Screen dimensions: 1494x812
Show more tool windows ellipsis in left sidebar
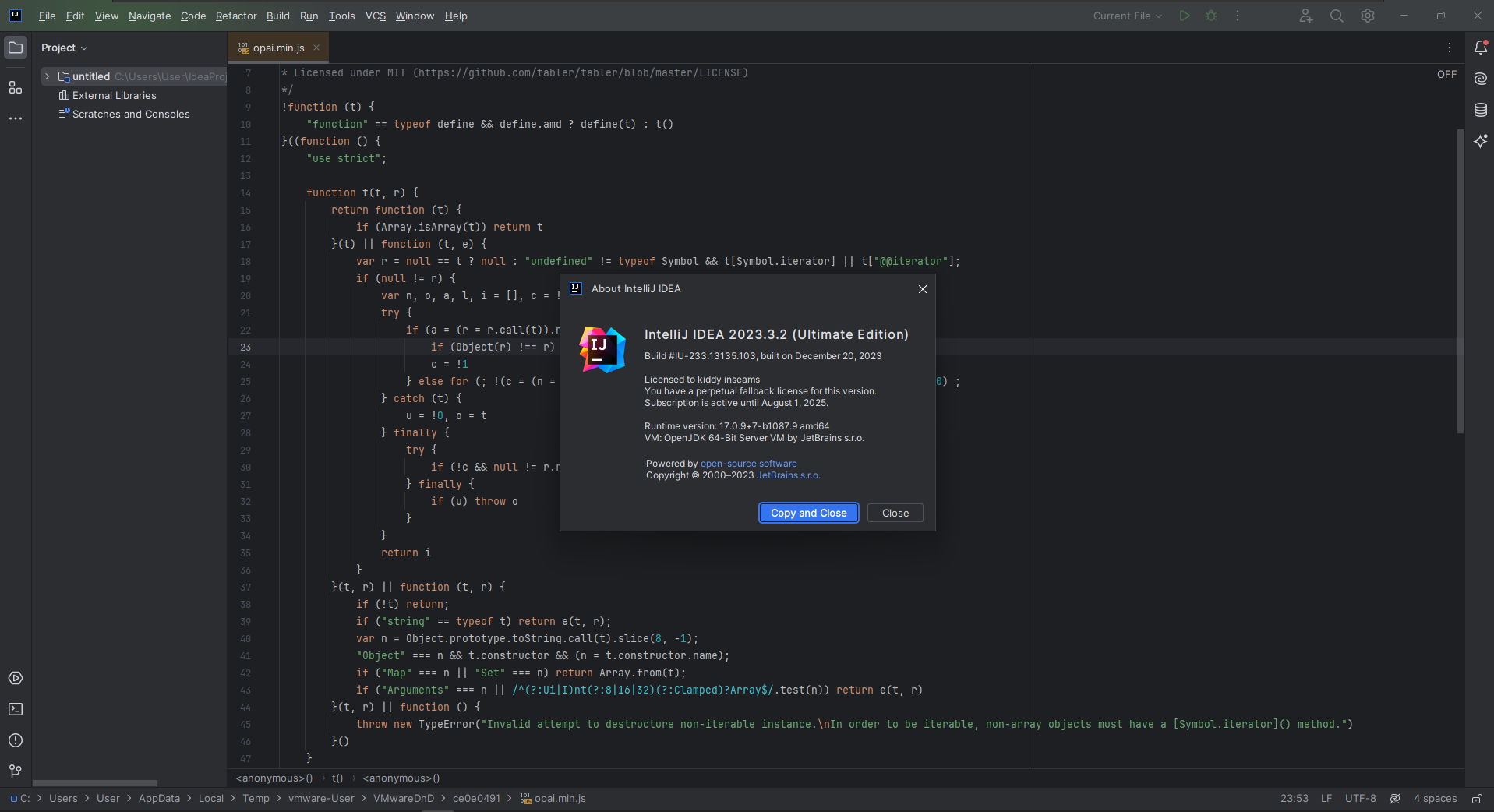[16, 118]
